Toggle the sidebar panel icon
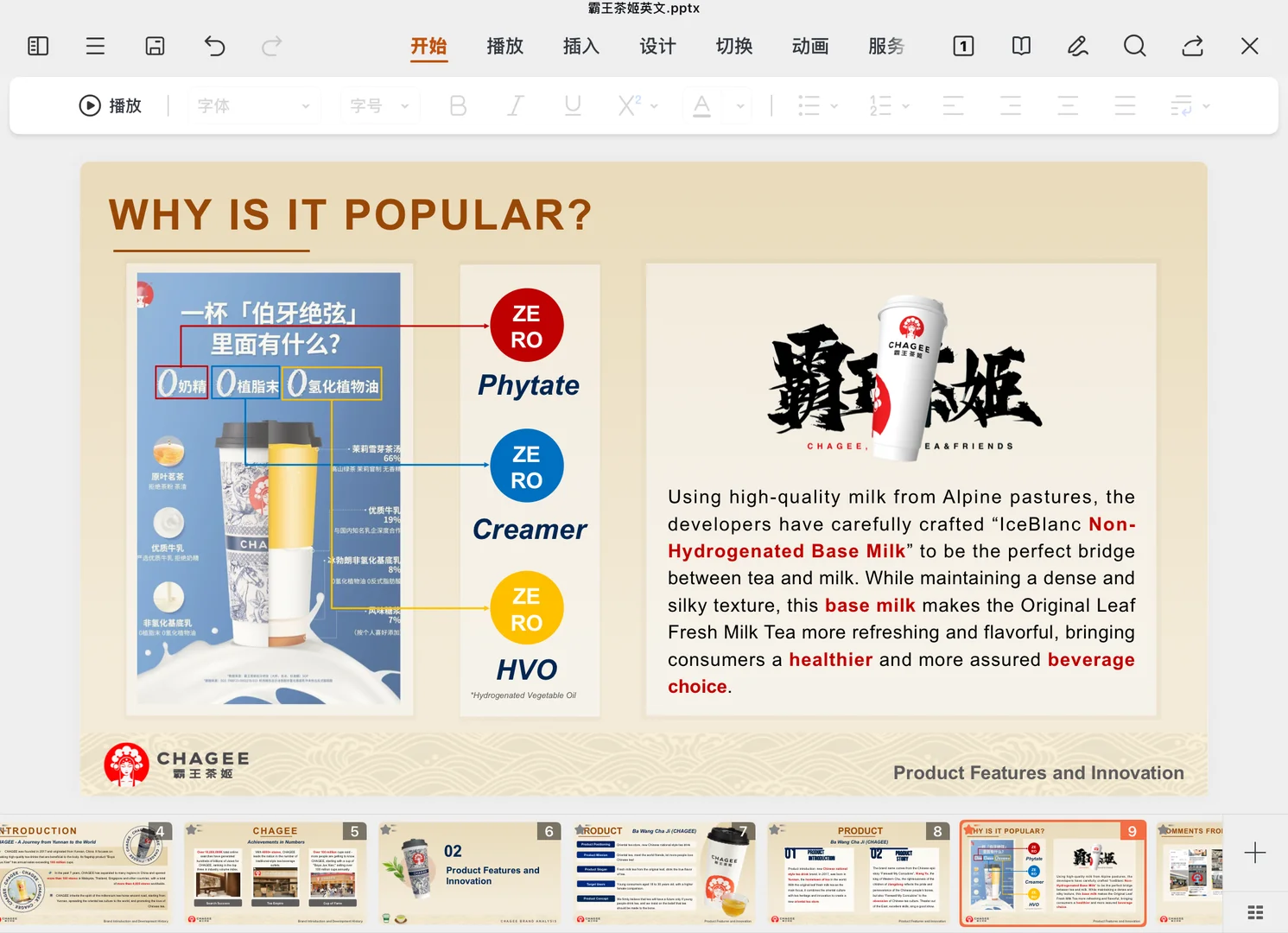This screenshot has width=1288, height=933. click(x=38, y=46)
